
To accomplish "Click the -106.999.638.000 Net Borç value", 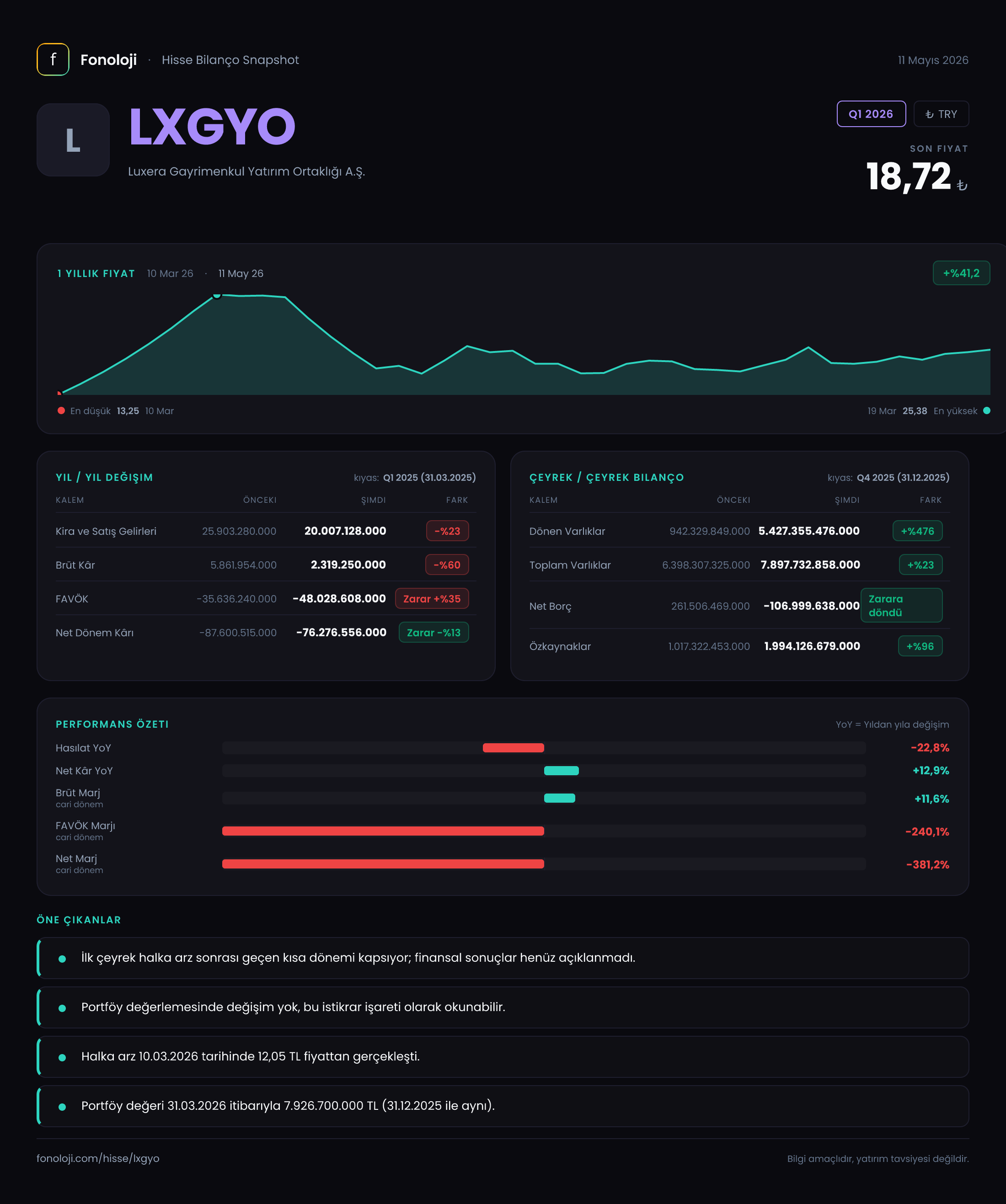I will tap(812, 606).
